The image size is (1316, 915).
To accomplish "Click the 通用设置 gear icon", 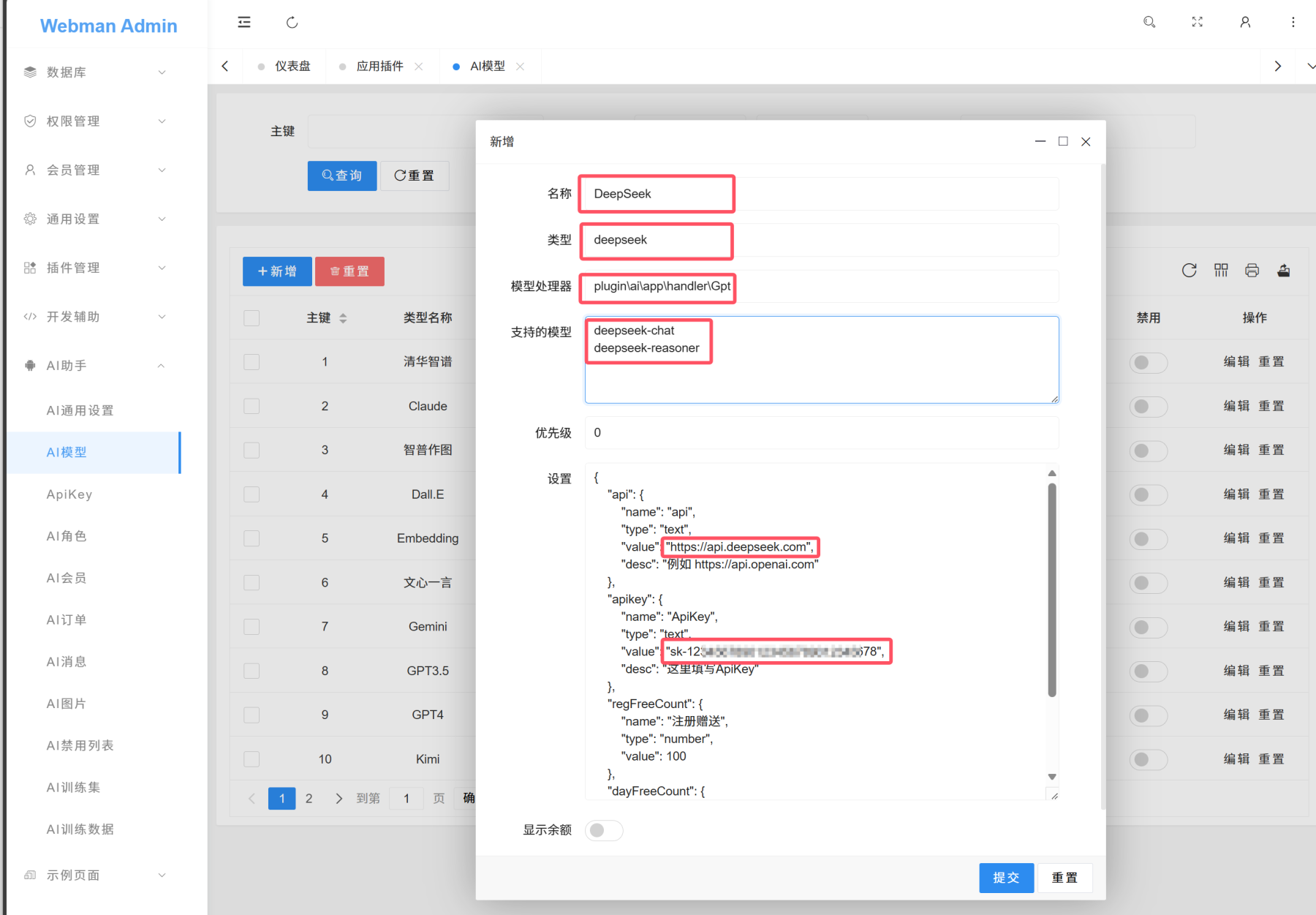I will pyautogui.click(x=30, y=219).
